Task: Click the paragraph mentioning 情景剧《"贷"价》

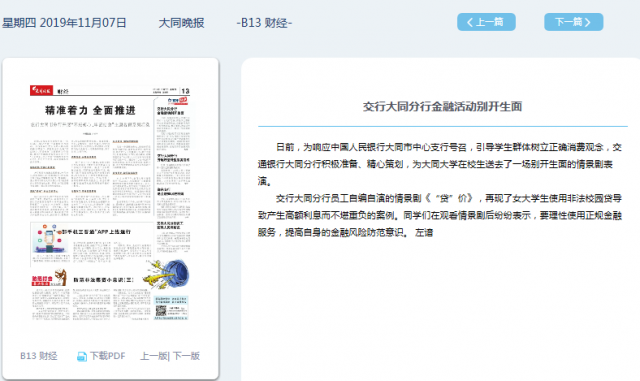Action: click(440, 215)
